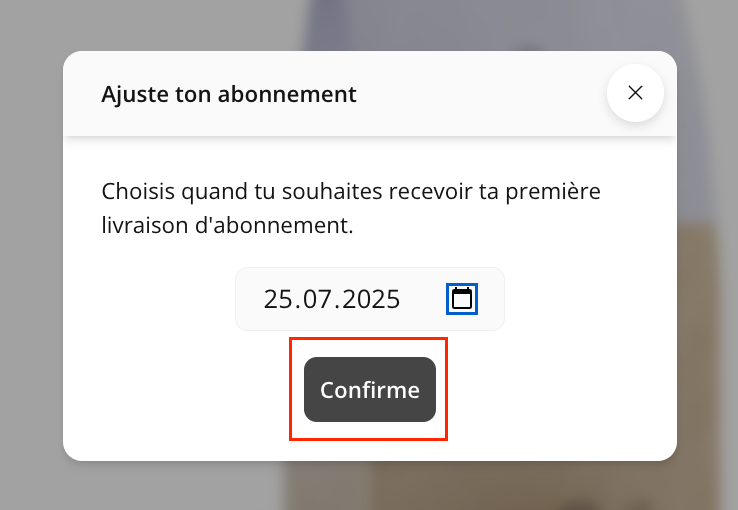Click the blurred background below the dialog
The height and width of the screenshot is (510, 738).
tap(369, 487)
